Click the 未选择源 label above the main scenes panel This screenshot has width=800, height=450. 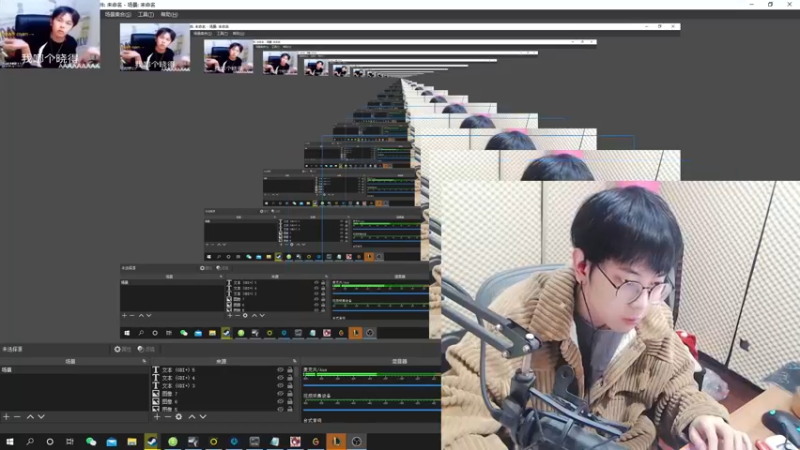click(x=12, y=349)
